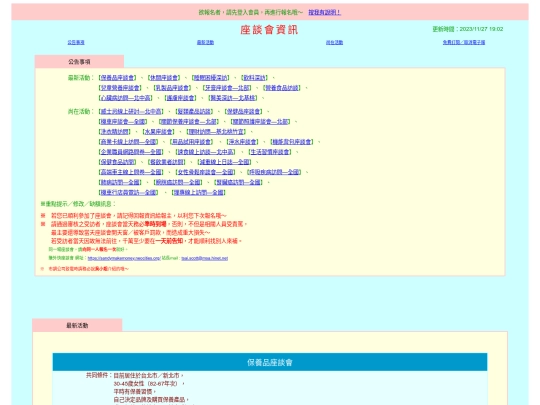540x405 pixels.
Task: Open the 洗衣精訪問 link
Action: click(115, 132)
